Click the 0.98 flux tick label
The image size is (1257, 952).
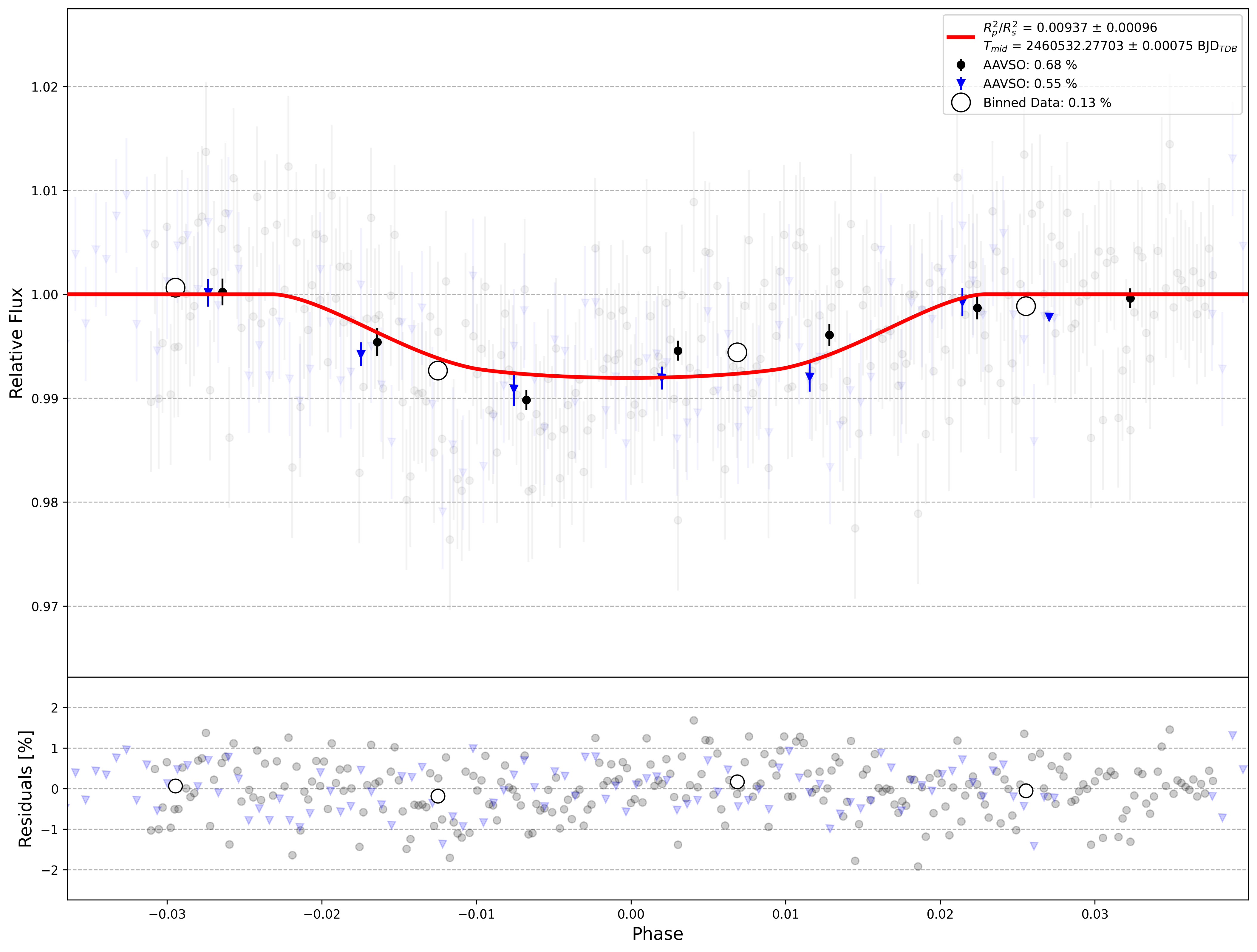pos(44,503)
